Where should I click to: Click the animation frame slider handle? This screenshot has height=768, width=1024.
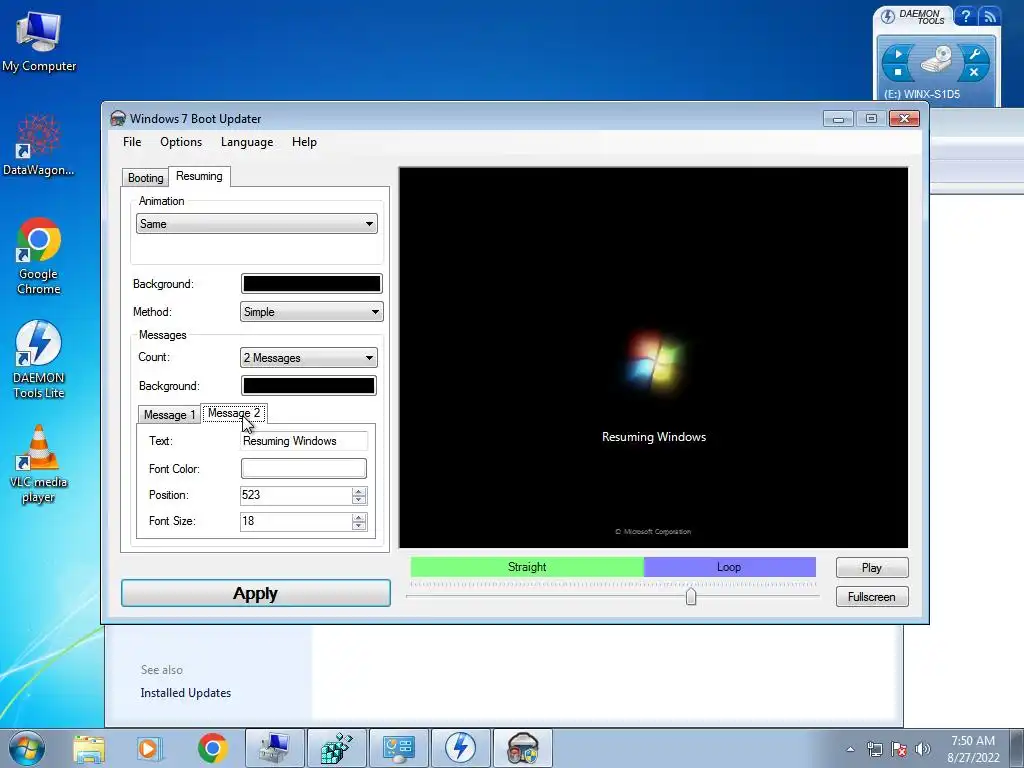[x=691, y=596]
